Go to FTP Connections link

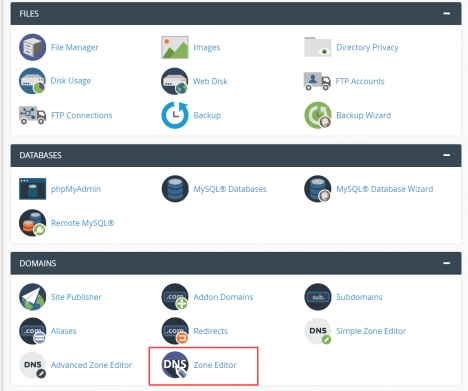(82, 115)
